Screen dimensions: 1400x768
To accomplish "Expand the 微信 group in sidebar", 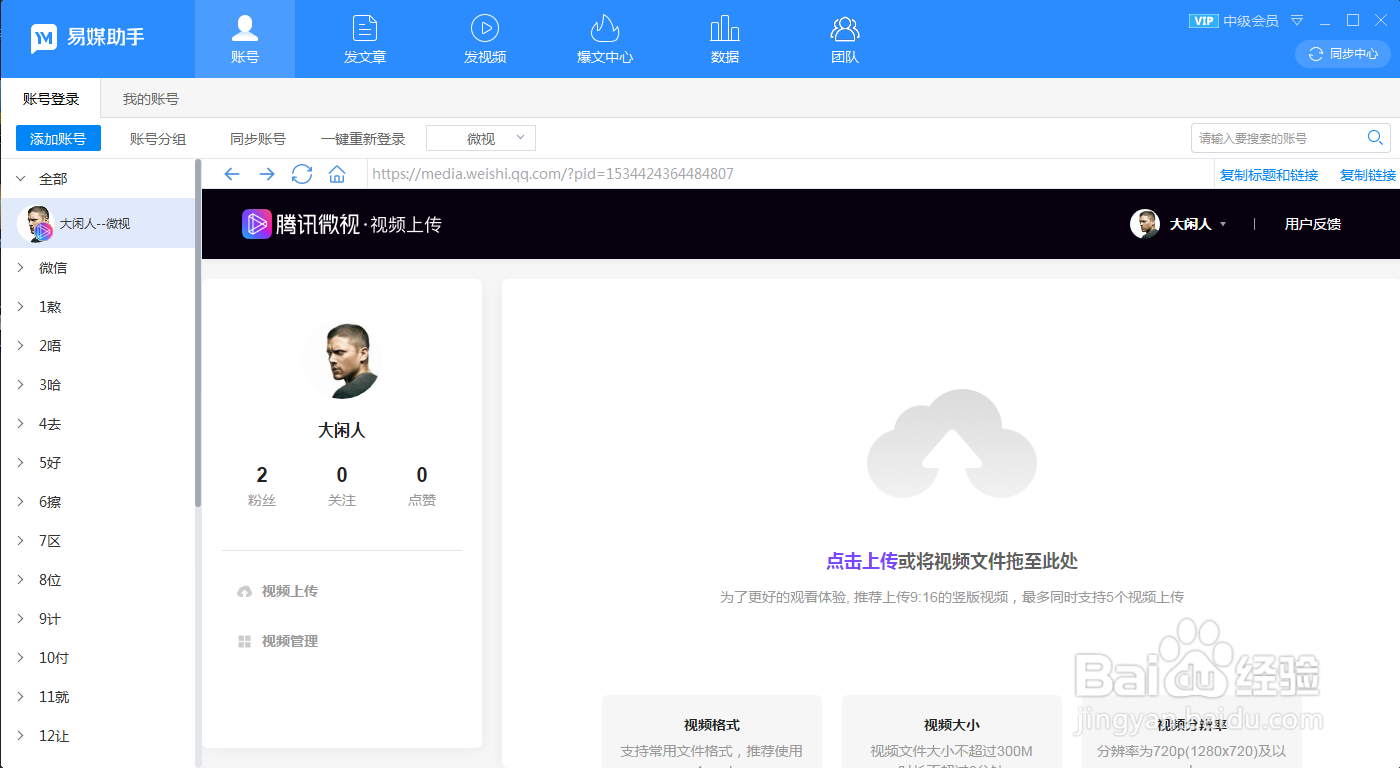I will (x=22, y=267).
